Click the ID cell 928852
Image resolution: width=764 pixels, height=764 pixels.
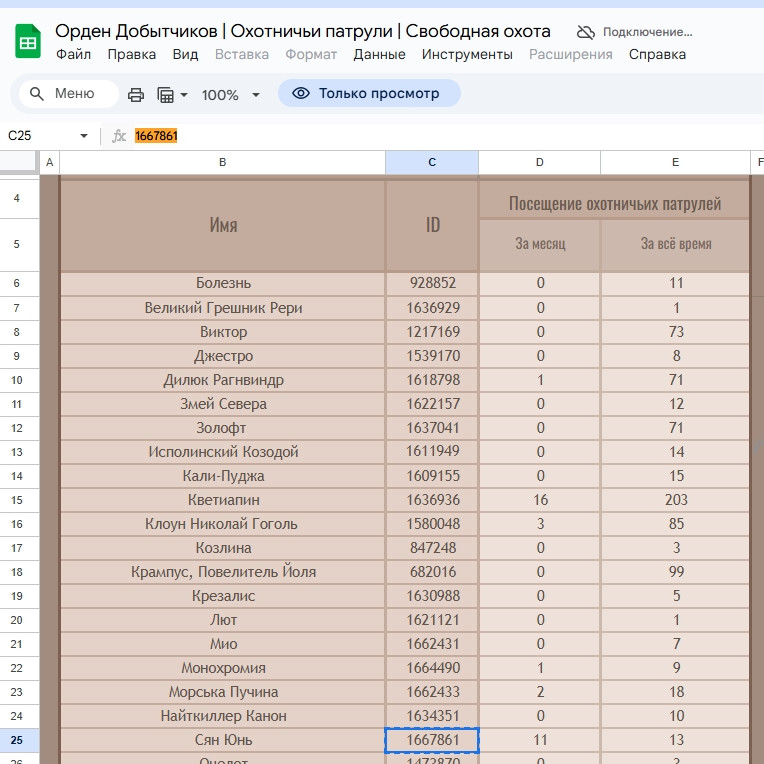[x=432, y=283]
